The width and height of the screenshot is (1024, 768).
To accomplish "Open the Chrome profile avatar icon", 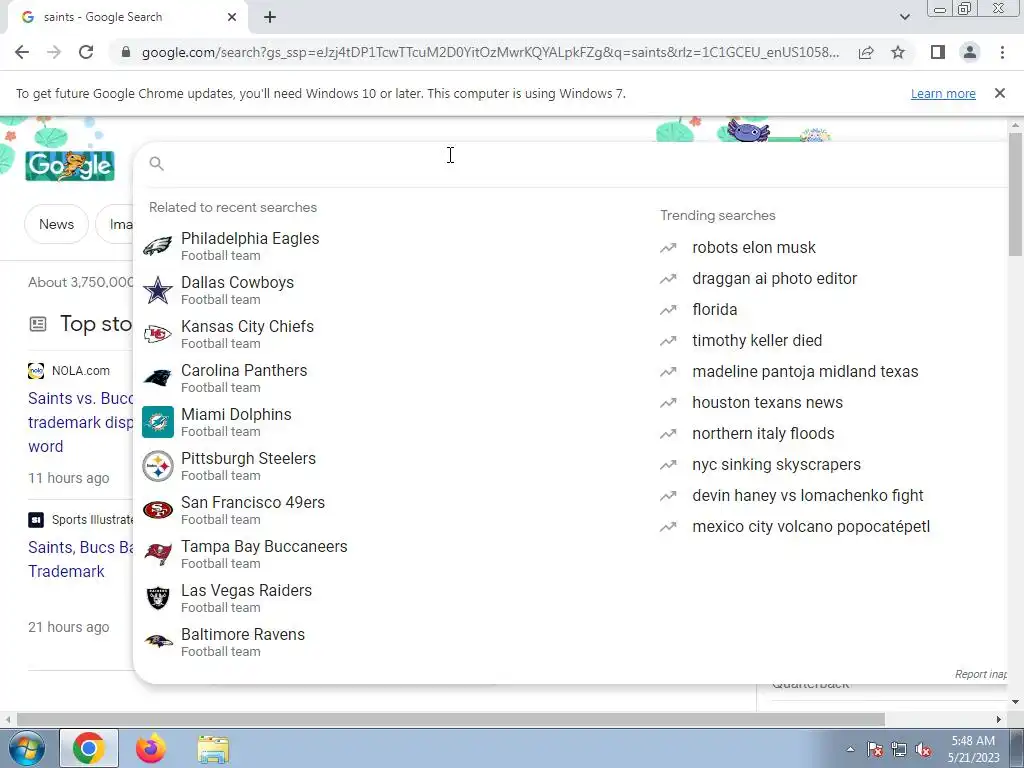I will pyautogui.click(x=970, y=52).
